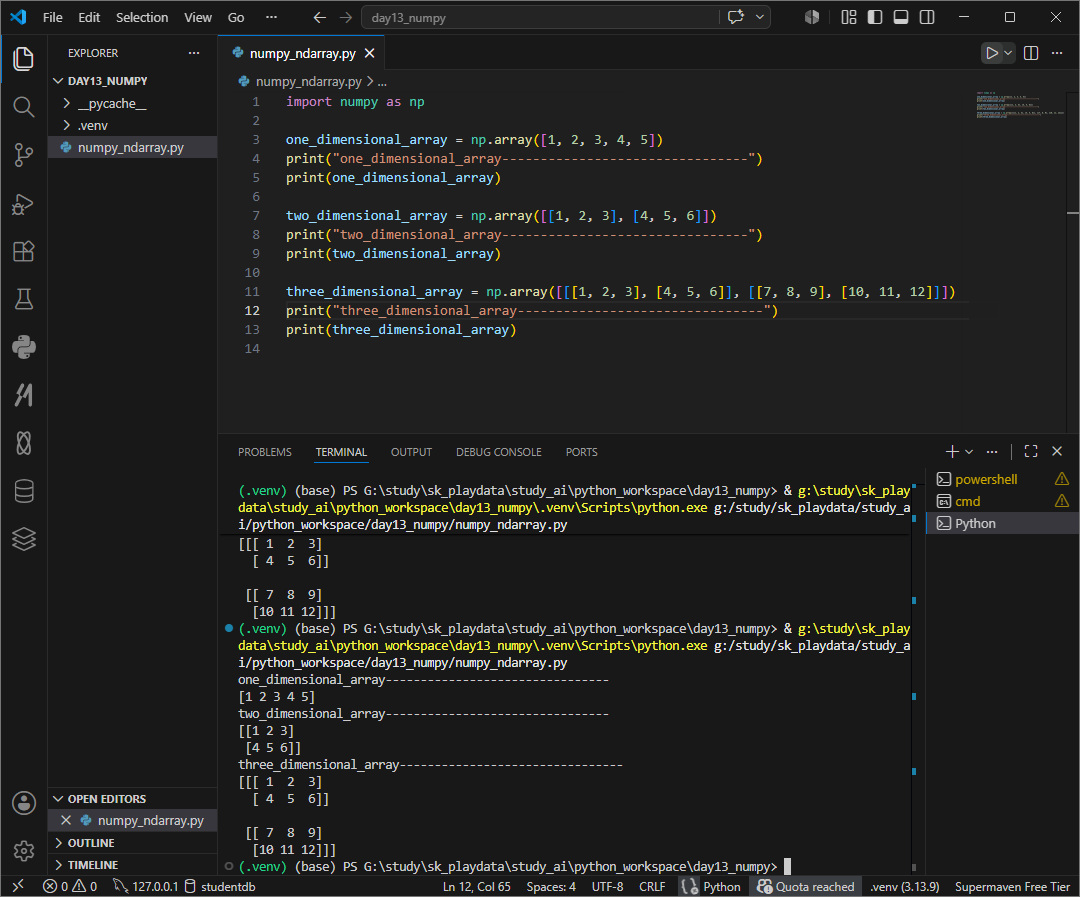Open the View menu

(198, 17)
